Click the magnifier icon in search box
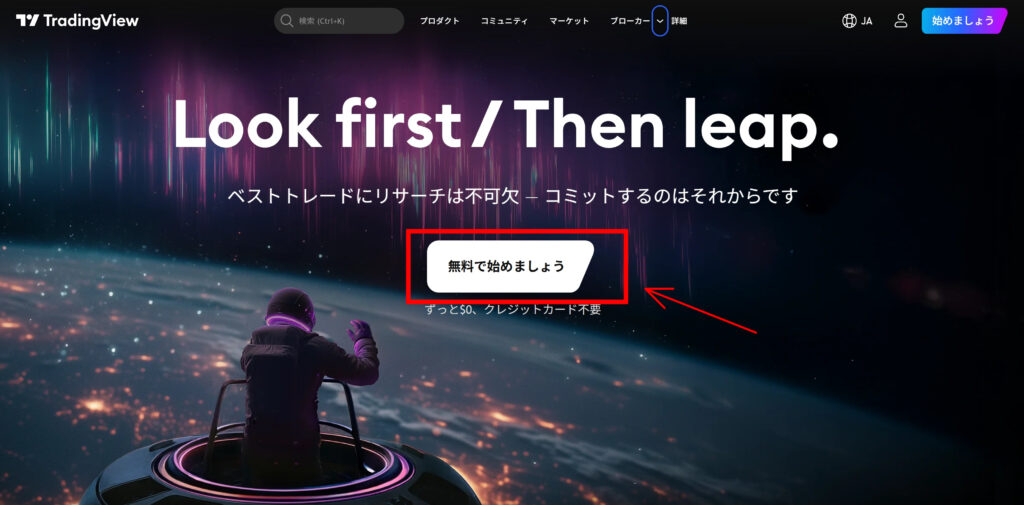 (x=286, y=21)
